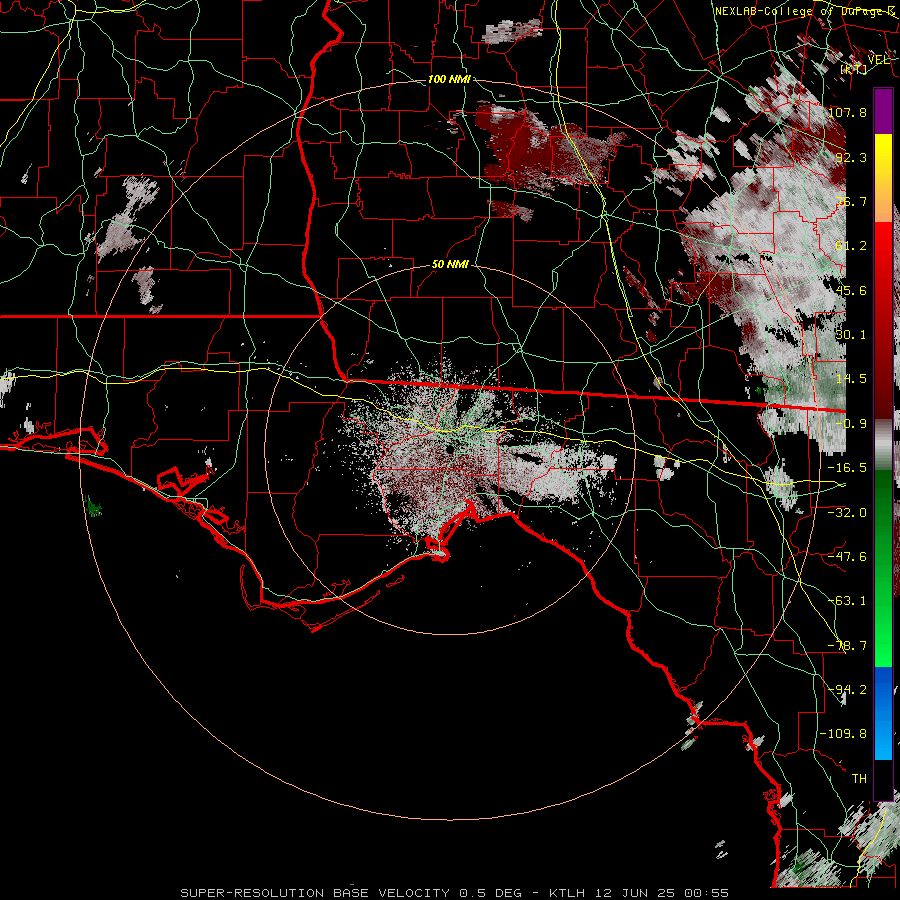The image size is (900, 900).
Task: Click the -109.8 value on velocity scale
Action: pos(844,734)
